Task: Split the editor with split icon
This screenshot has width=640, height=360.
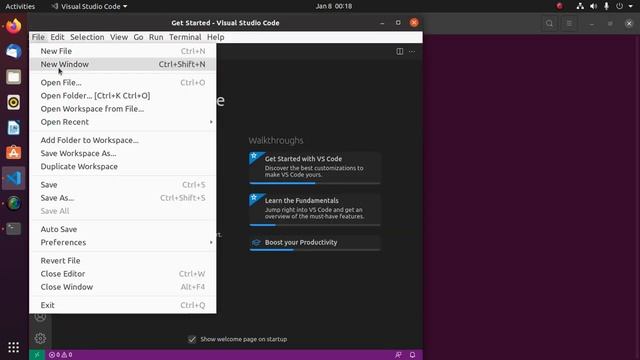Action: (x=400, y=51)
